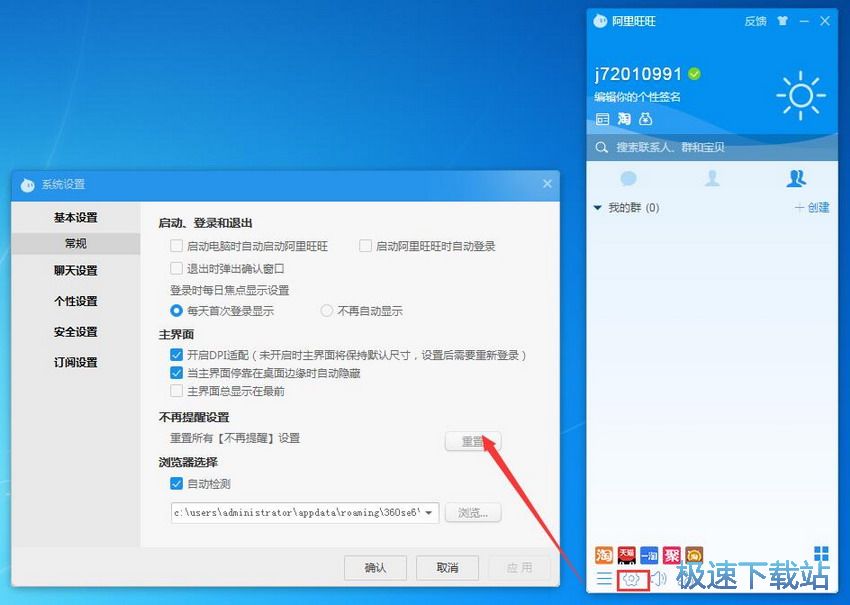Click + 创建 to create group
Viewport: 850px width, 605px height.
tap(812, 208)
